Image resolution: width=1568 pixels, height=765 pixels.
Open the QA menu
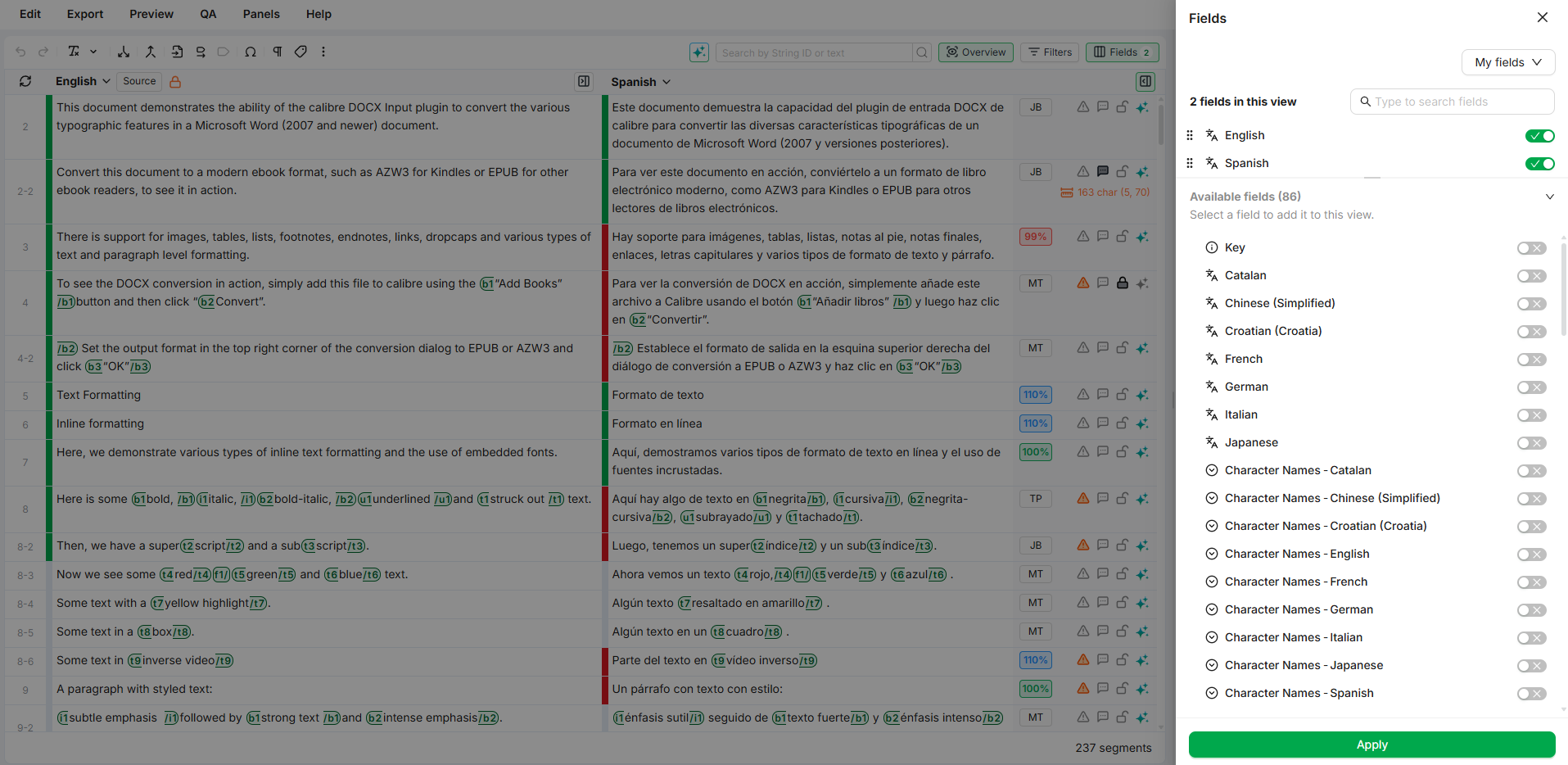pos(208,14)
